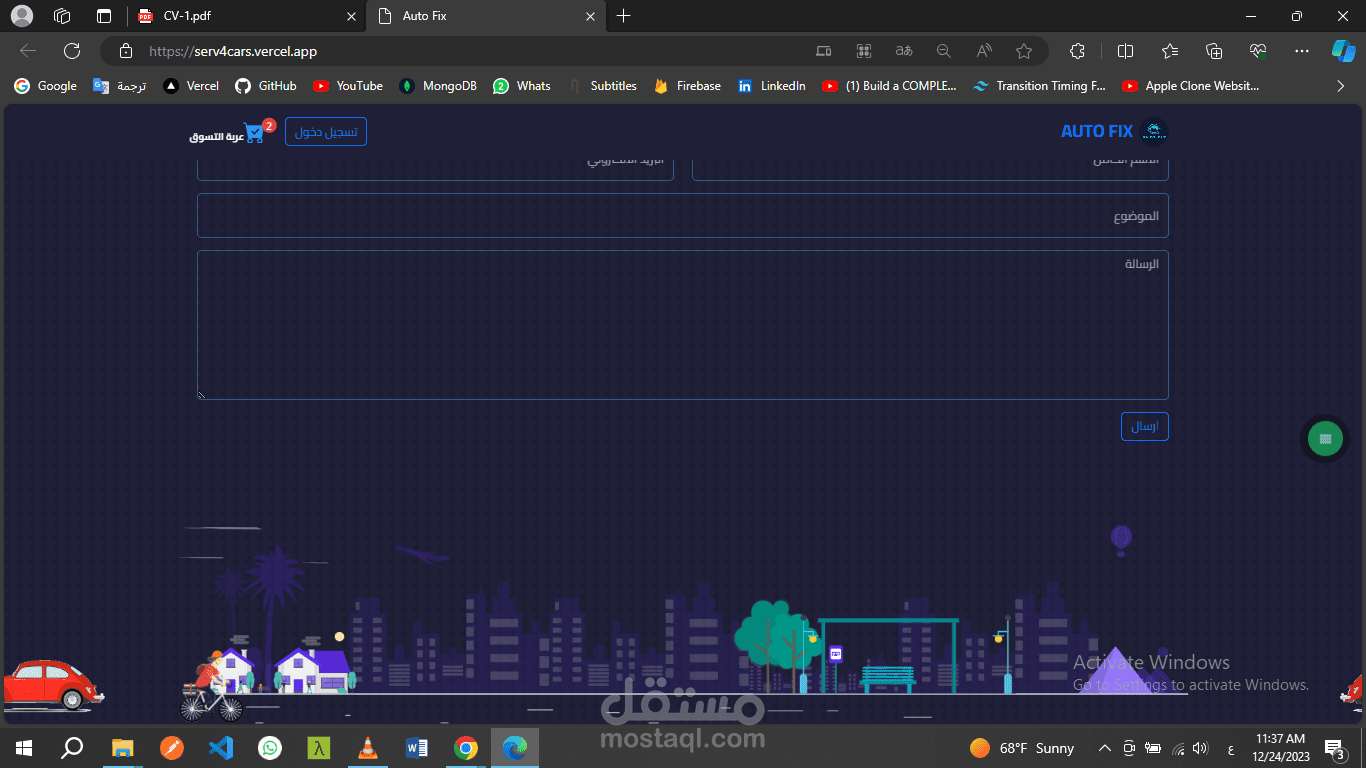This screenshot has width=1366, height=768.
Task: Open split screen icon
Action: [x=1125, y=51]
